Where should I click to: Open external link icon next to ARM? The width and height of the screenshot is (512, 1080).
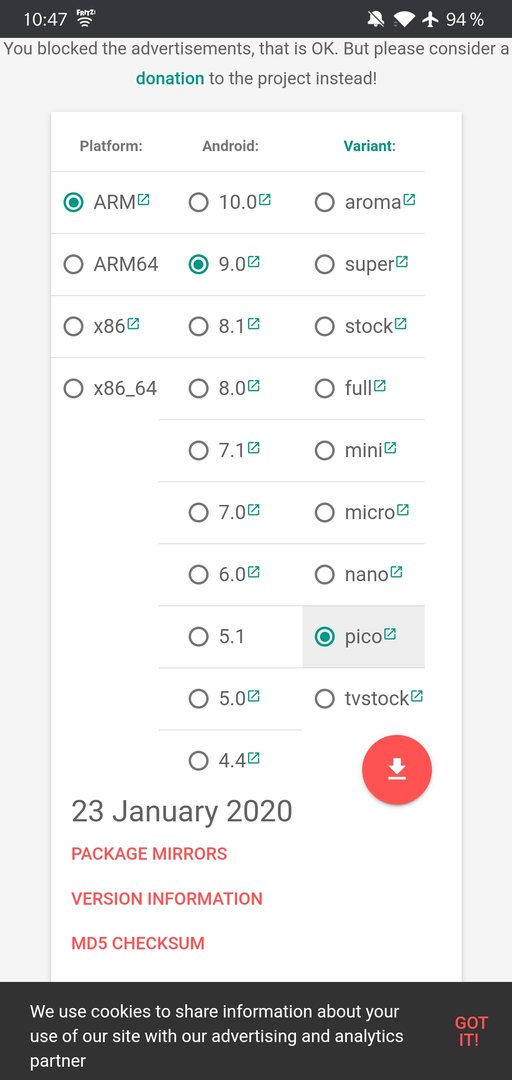click(143, 200)
